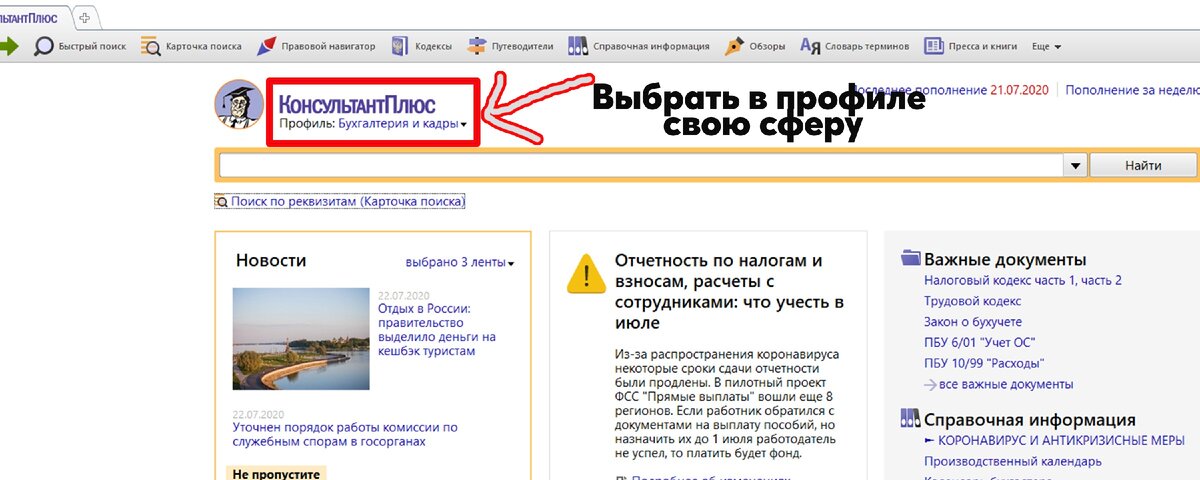Click Справочная информация section books icon
Screen dimensions: 1200x480
(910, 419)
